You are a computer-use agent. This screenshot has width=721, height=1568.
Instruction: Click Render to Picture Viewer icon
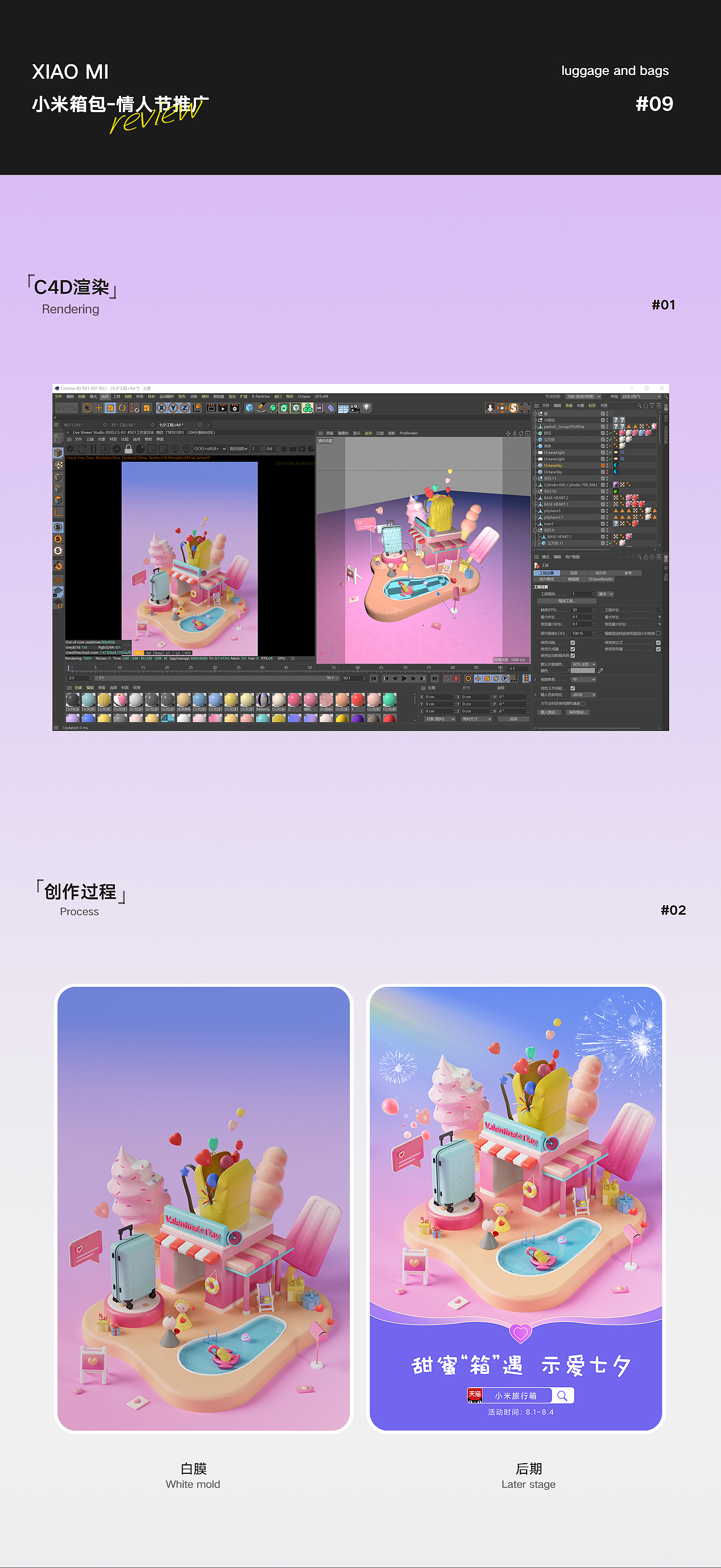[223, 409]
